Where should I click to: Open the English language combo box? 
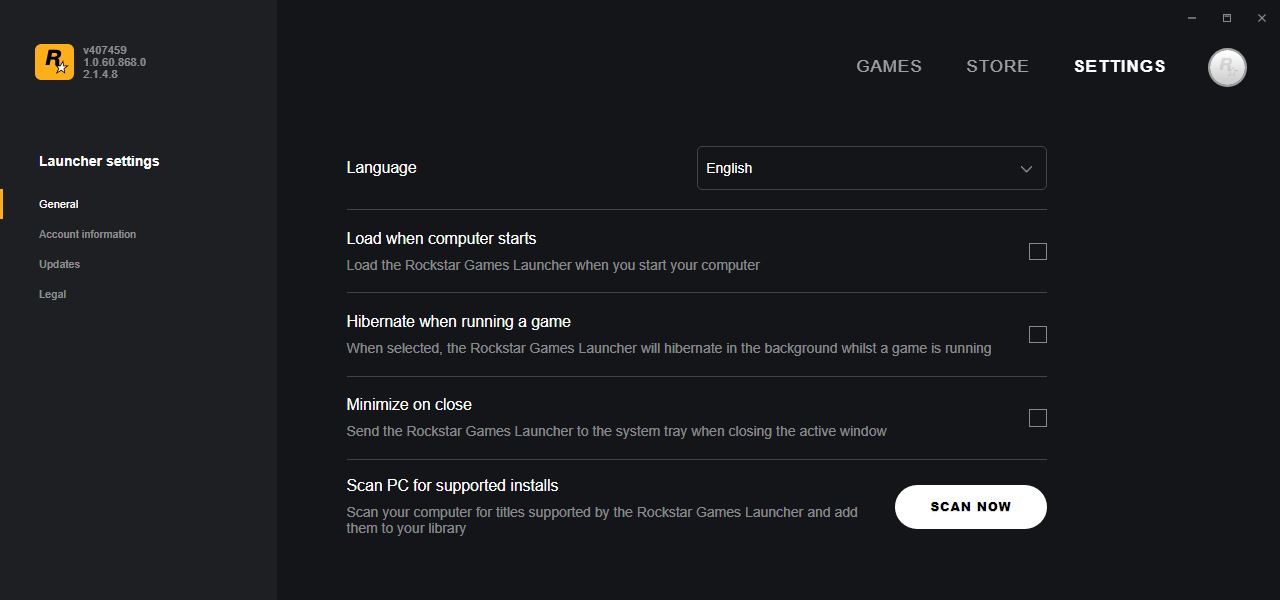872,168
